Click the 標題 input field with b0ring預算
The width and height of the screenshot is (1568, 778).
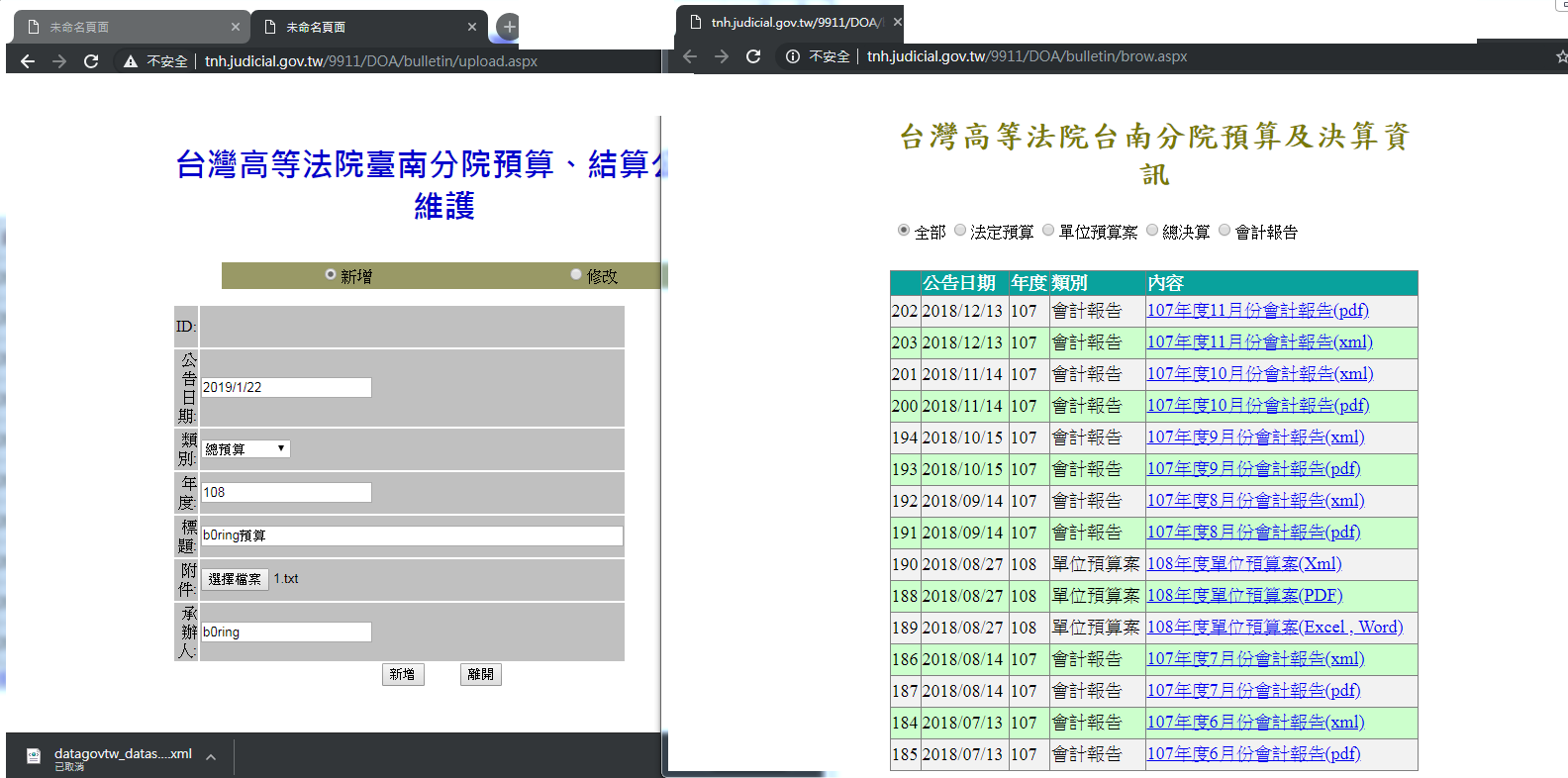pyautogui.click(x=412, y=535)
